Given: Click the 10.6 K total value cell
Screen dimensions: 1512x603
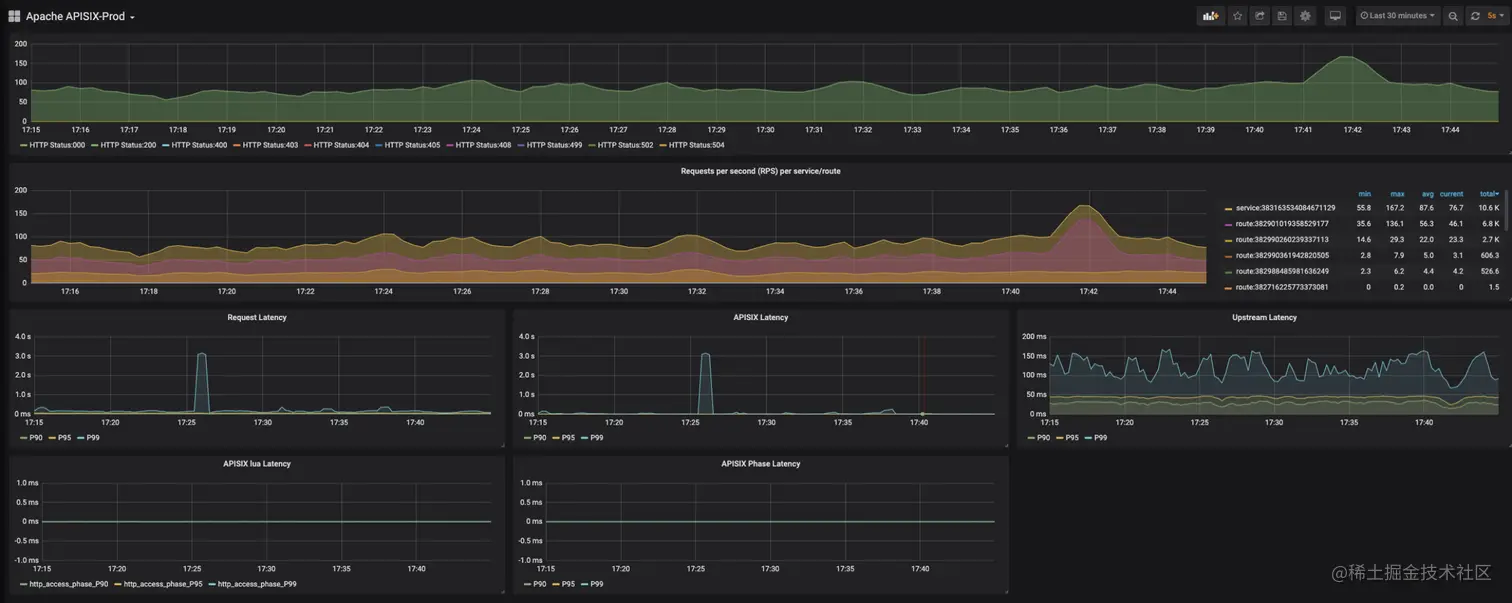Looking at the screenshot, I should (x=1489, y=208).
